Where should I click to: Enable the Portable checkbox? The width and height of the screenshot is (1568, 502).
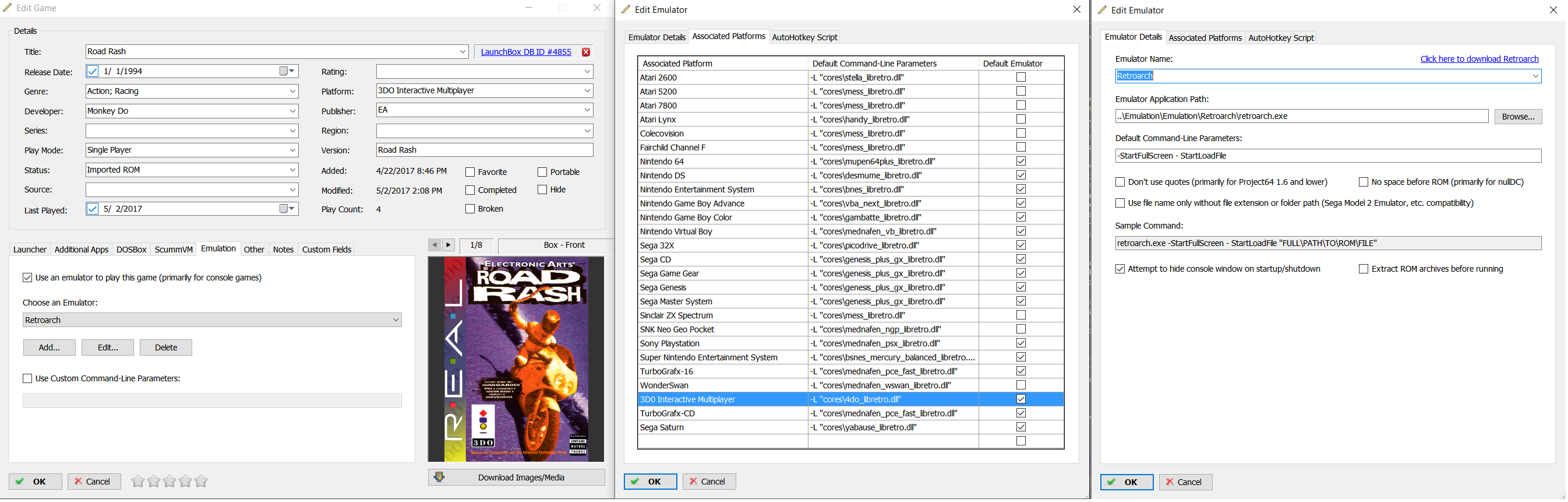pyautogui.click(x=542, y=173)
